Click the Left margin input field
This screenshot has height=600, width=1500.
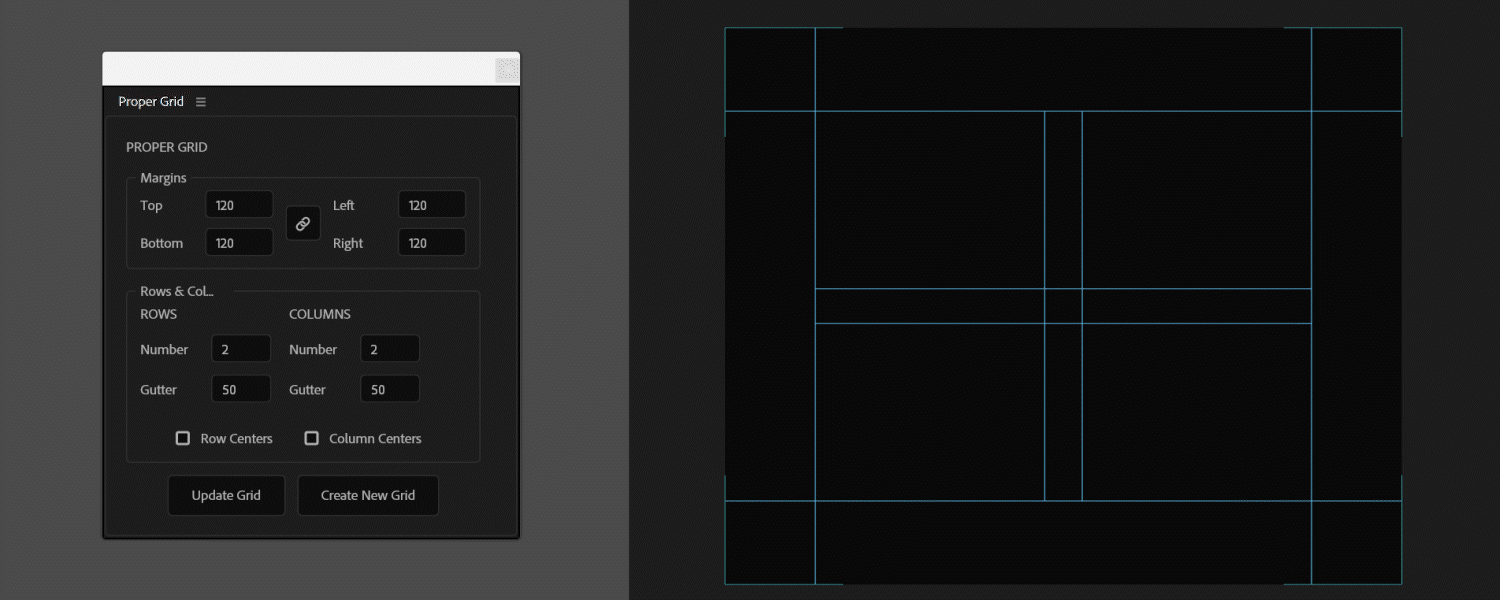(431, 205)
